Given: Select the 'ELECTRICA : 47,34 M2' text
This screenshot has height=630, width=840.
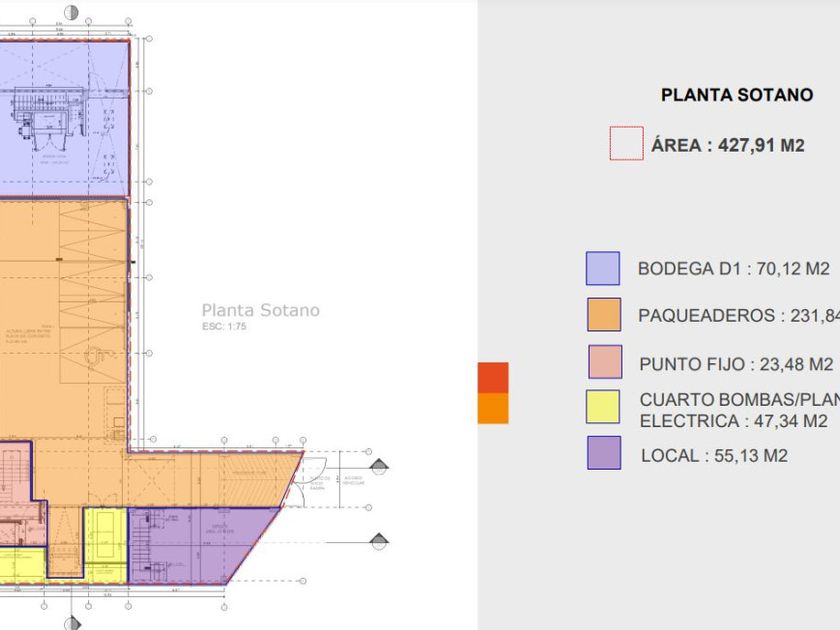Looking at the screenshot, I should 733,421.
